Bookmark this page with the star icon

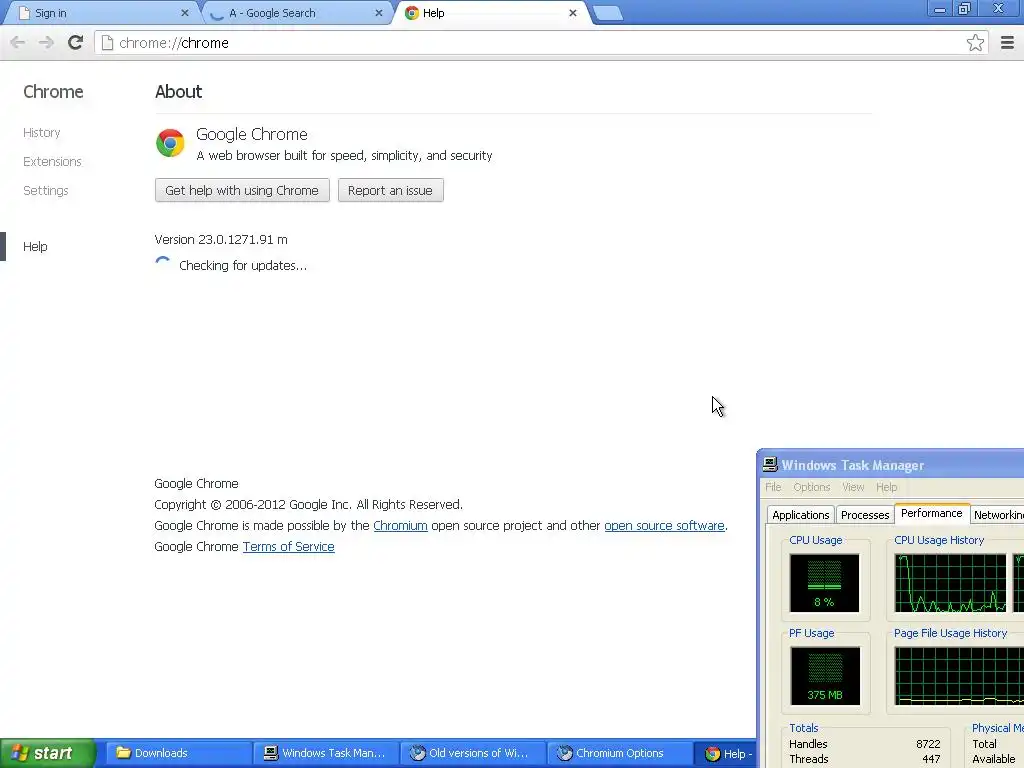point(975,43)
